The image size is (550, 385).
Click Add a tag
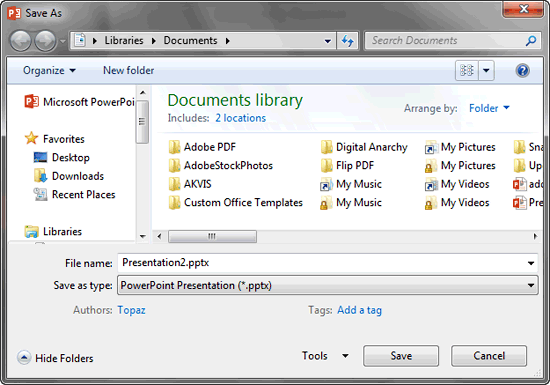click(359, 310)
